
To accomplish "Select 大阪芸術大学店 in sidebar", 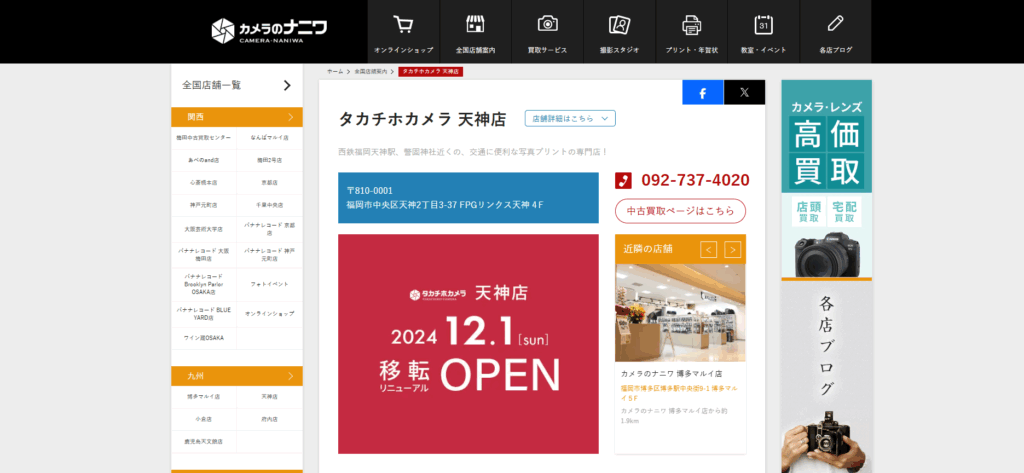I will (x=204, y=229).
